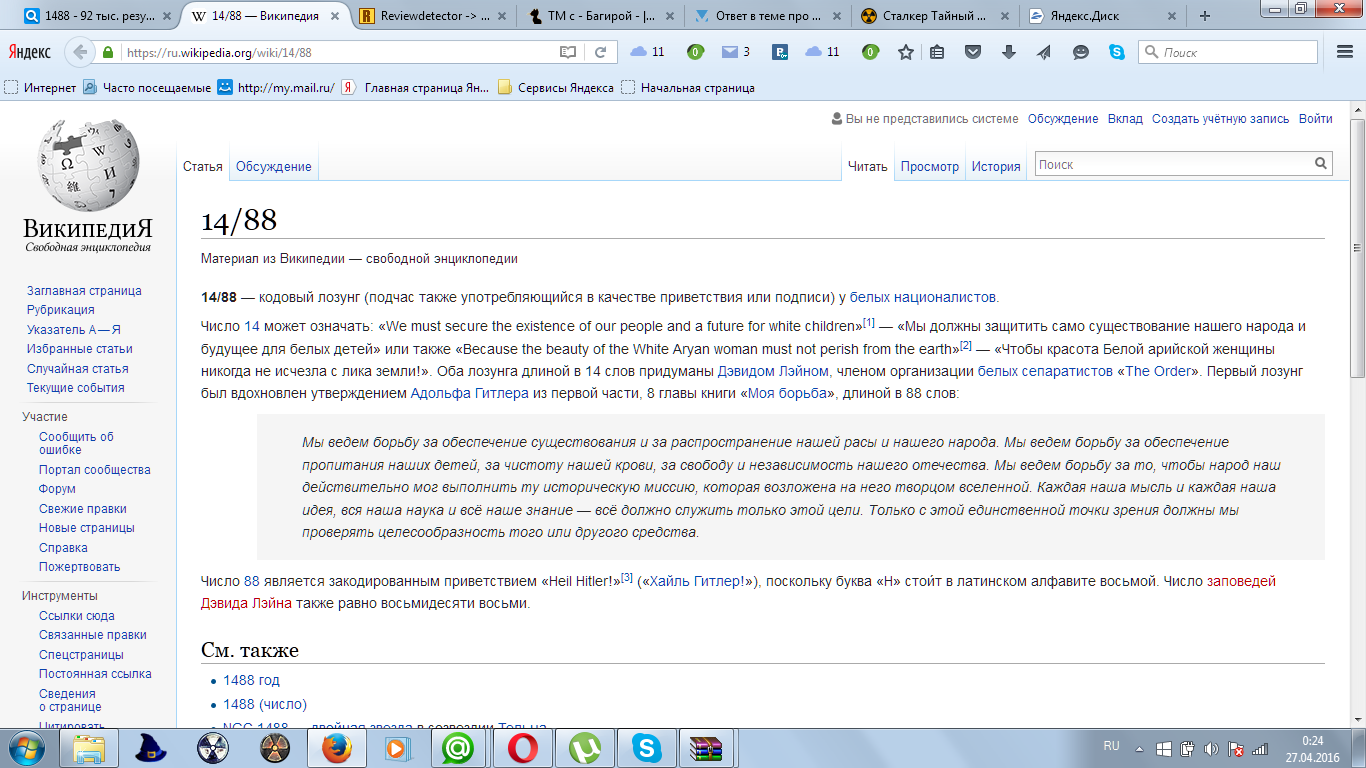Viewport: 1366px width, 768px height.
Task: Click the paper plane share icon
Action: 1043,52
